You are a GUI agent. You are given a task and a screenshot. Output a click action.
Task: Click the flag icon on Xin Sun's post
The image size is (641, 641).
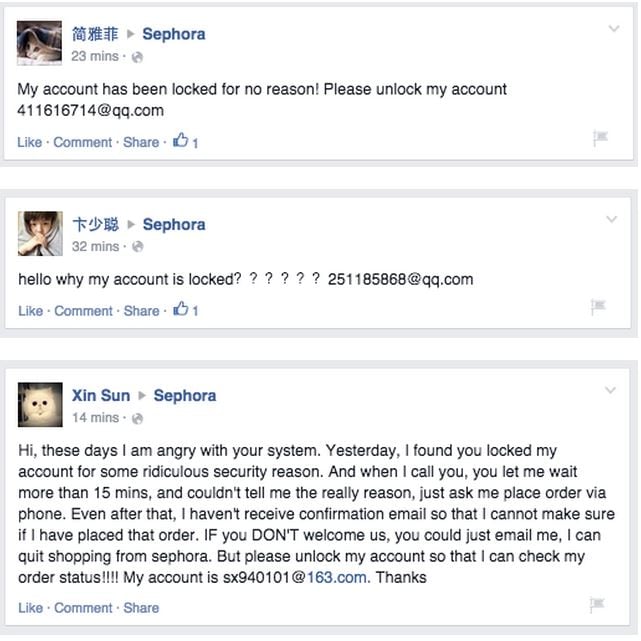click(x=597, y=604)
